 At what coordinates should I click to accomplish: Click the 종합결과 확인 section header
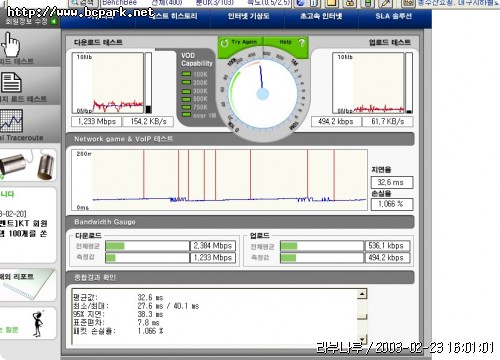[240, 277]
